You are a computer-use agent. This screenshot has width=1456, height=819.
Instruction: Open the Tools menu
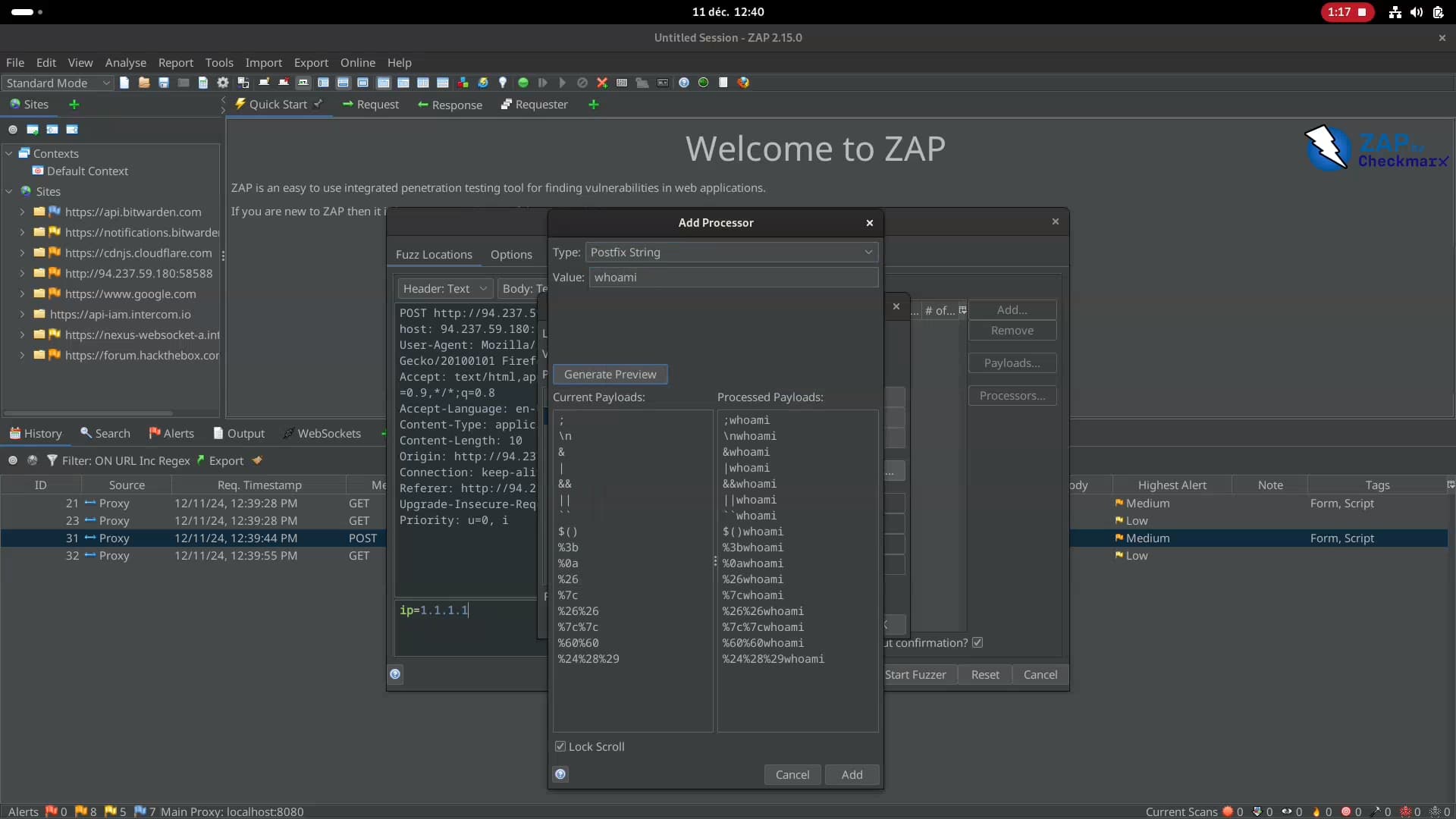click(x=219, y=62)
